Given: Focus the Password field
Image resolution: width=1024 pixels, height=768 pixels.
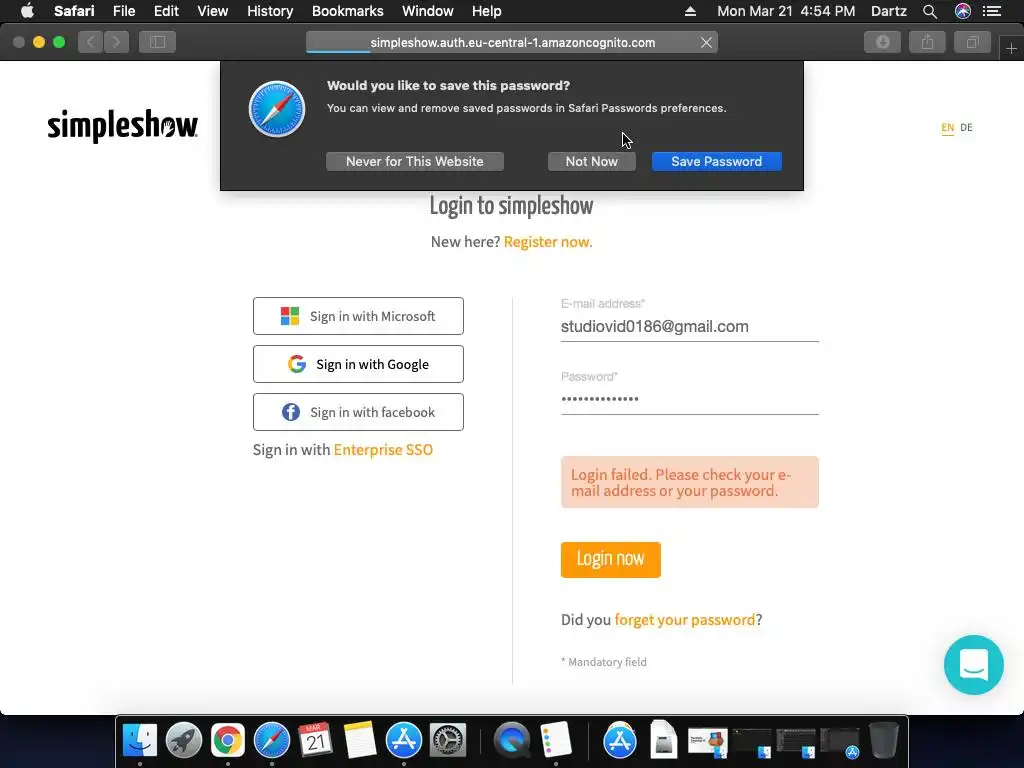Looking at the screenshot, I should point(690,399).
